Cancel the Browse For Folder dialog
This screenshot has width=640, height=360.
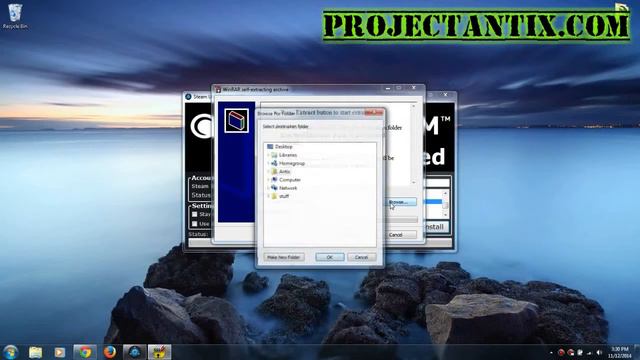(x=362, y=257)
